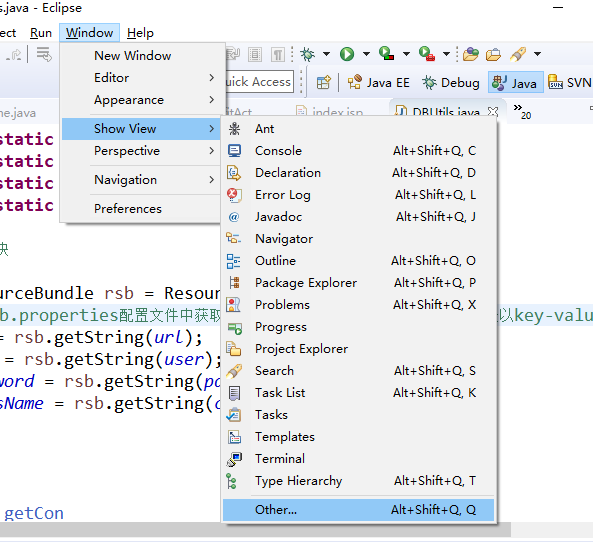
Task: Toggle Show Whitespace Characters toolbar icon
Action: [x=278, y=55]
